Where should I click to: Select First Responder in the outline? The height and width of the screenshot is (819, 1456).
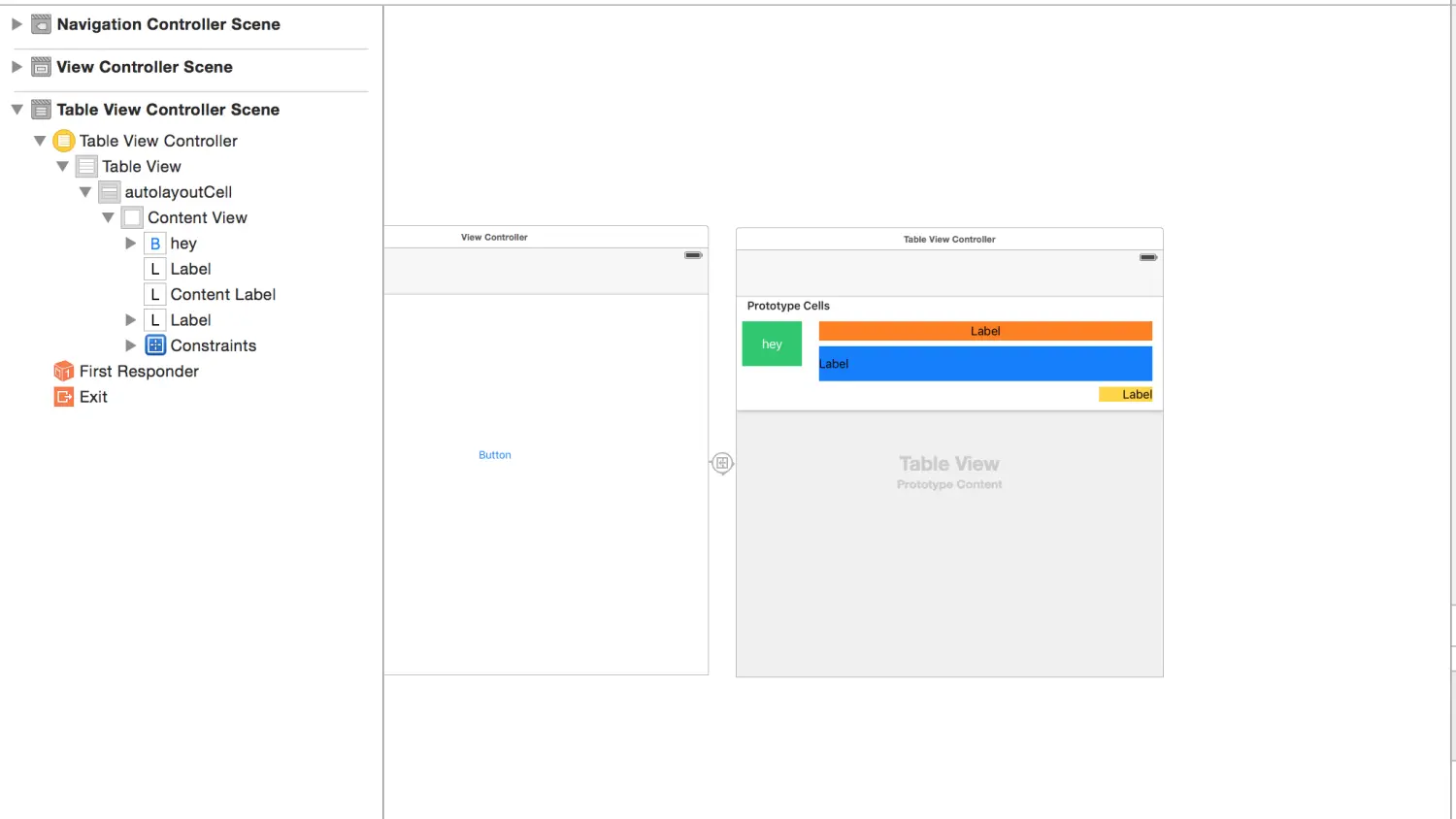coord(139,372)
